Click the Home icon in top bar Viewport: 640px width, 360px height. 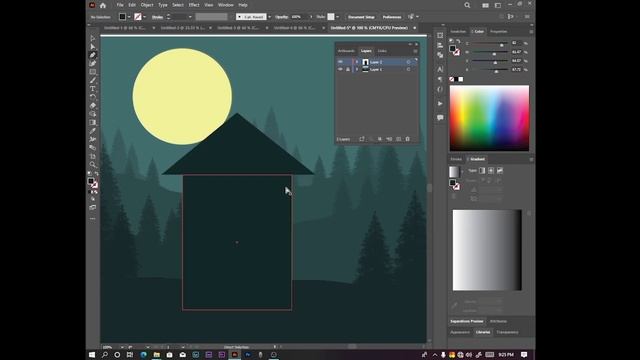103,5
